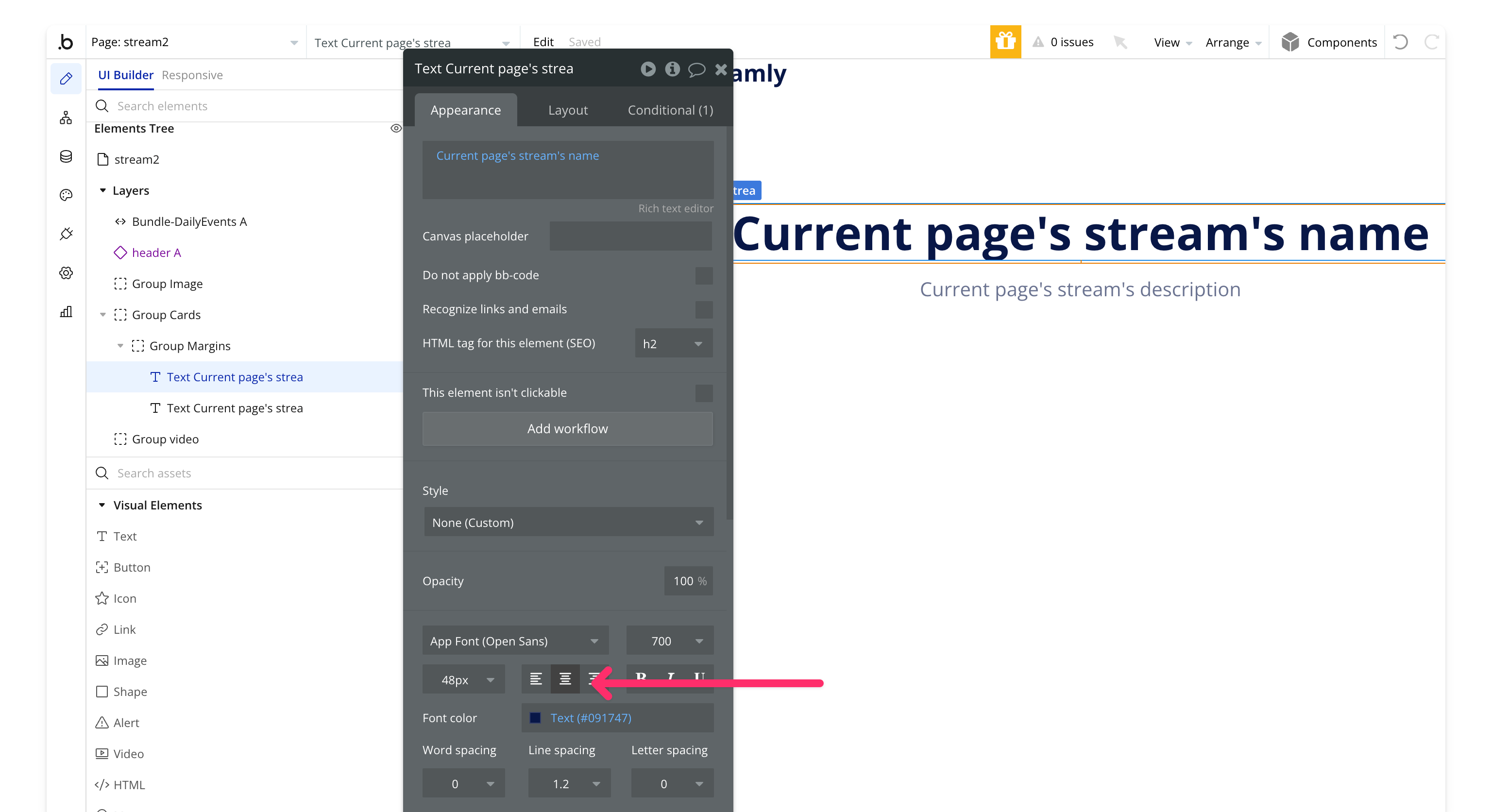This screenshot has height=812, width=1492.
Task: Click the gift box icon in top bar
Action: 1005,42
